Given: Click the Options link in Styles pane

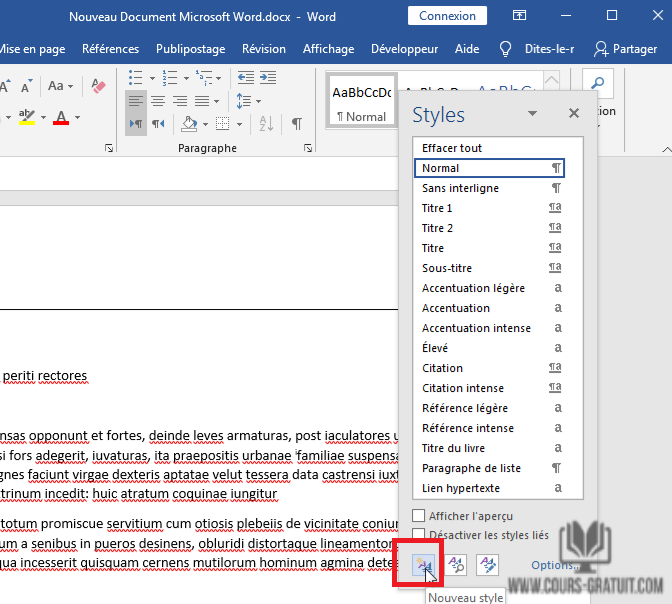Looking at the screenshot, I should [x=555, y=565].
